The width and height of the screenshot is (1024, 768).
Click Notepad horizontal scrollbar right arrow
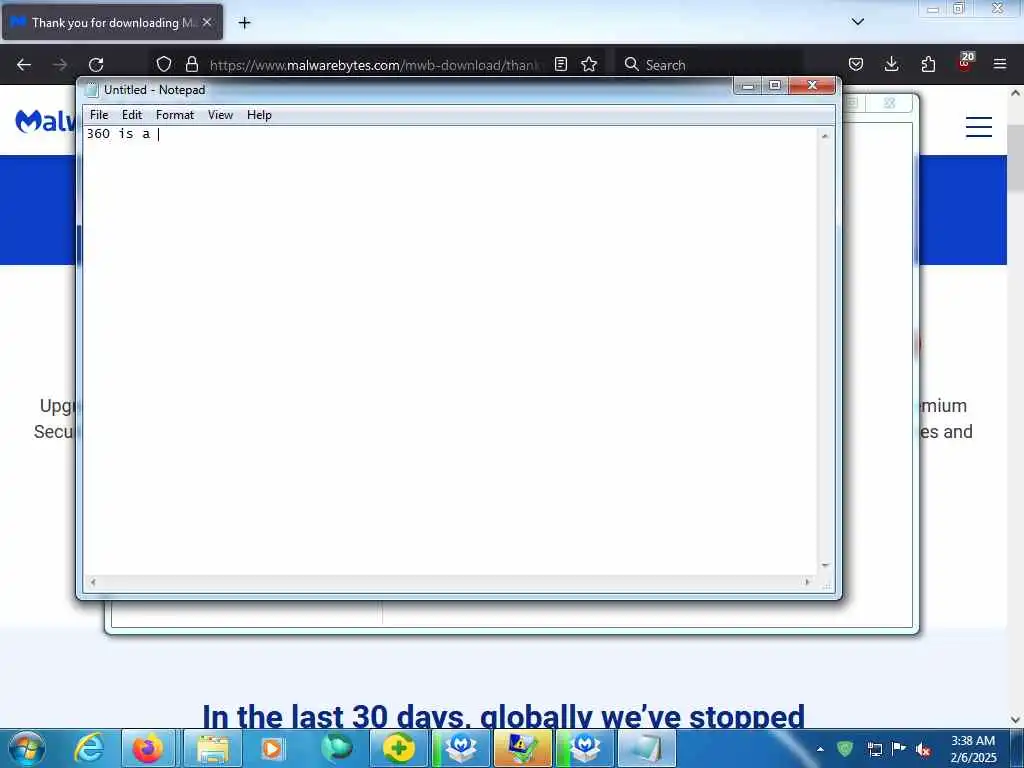[808, 582]
